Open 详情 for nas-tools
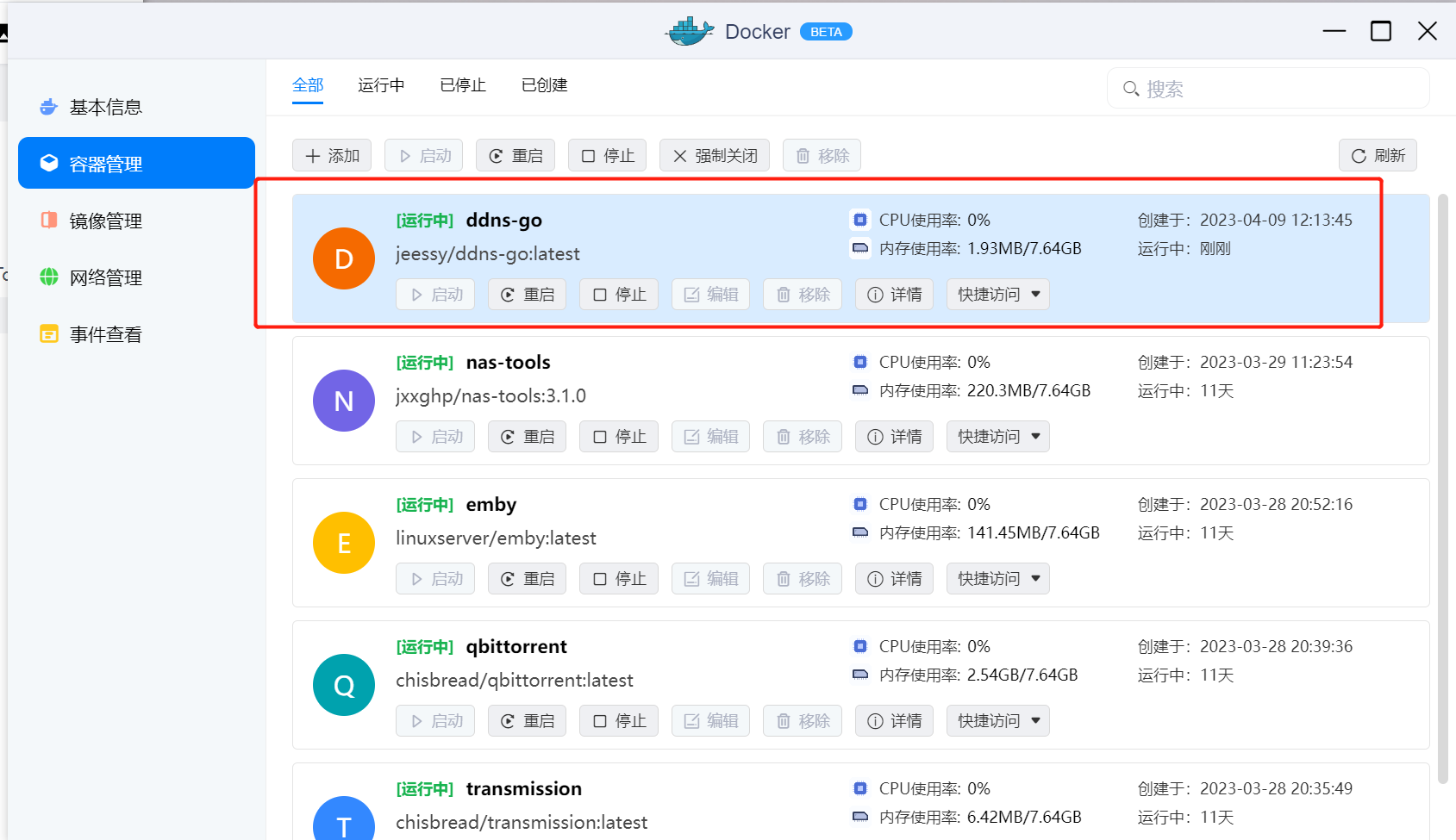Viewport: 1456px width, 840px height. click(895, 437)
